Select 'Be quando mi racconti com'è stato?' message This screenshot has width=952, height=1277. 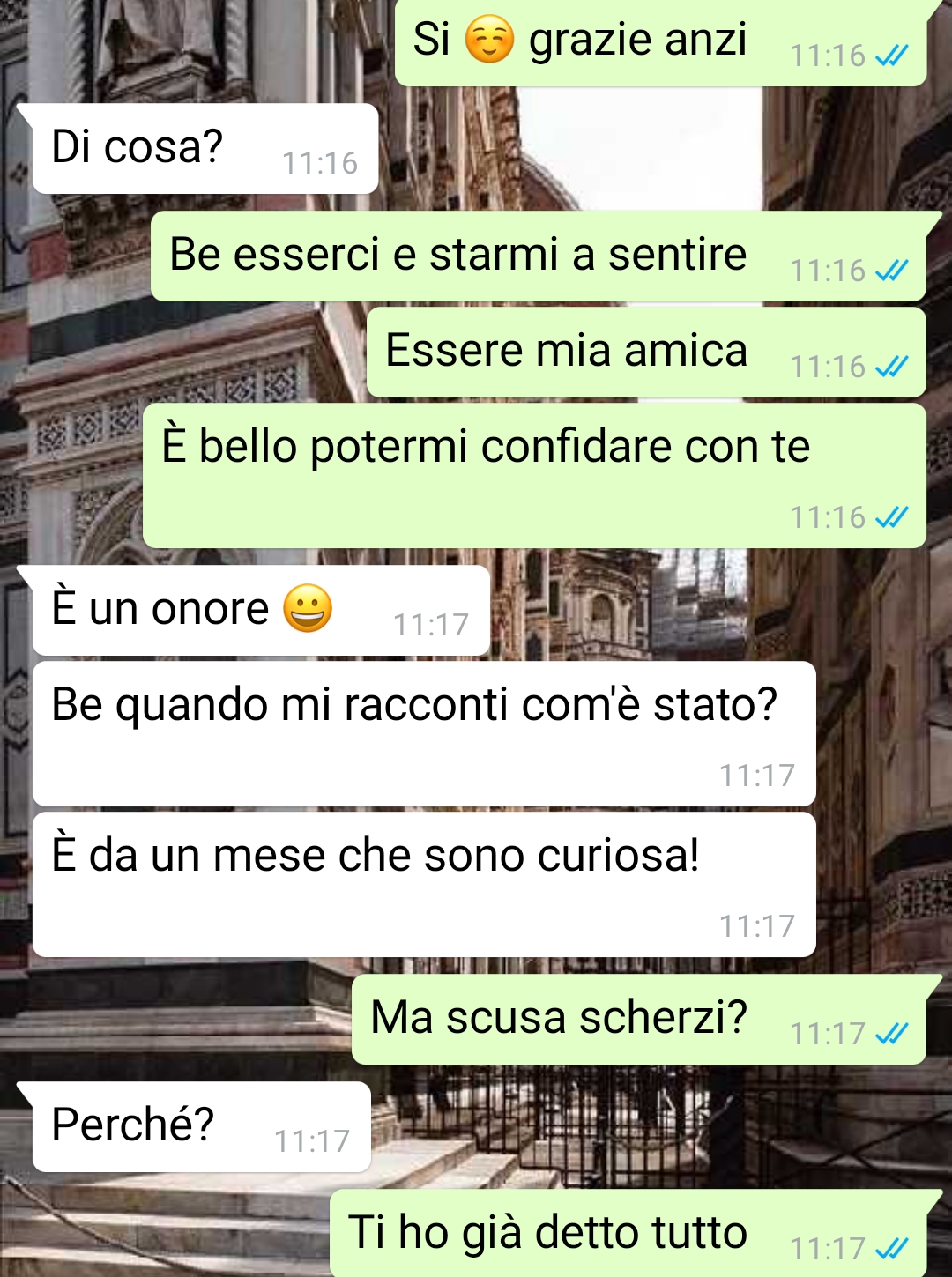click(x=424, y=733)
